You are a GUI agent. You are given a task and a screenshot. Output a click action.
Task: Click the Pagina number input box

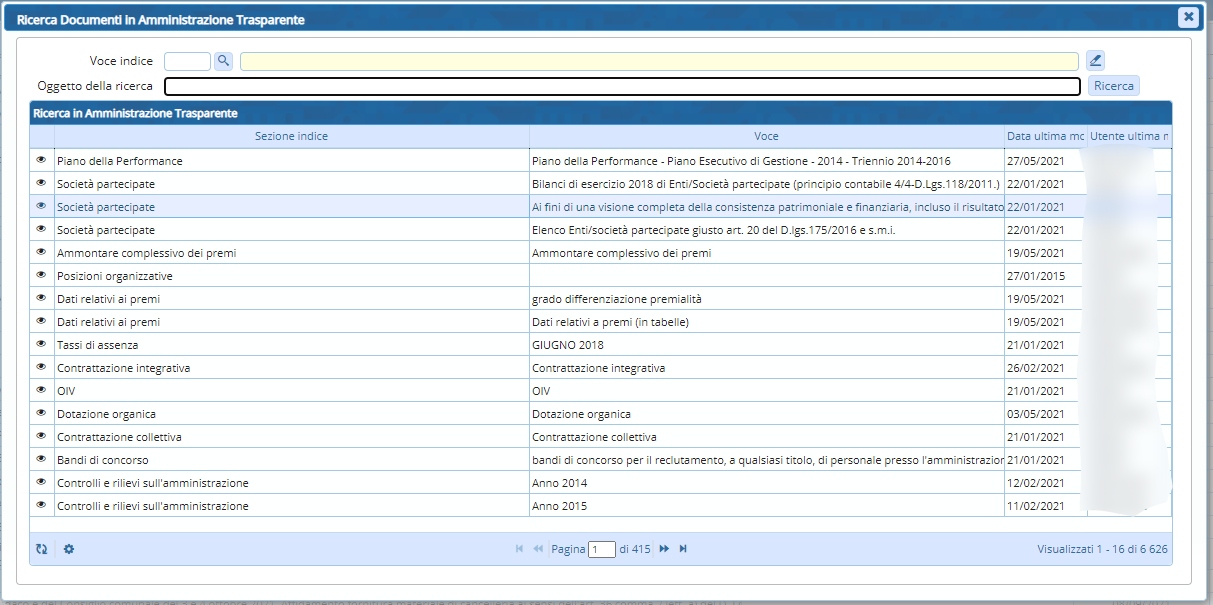602,549
